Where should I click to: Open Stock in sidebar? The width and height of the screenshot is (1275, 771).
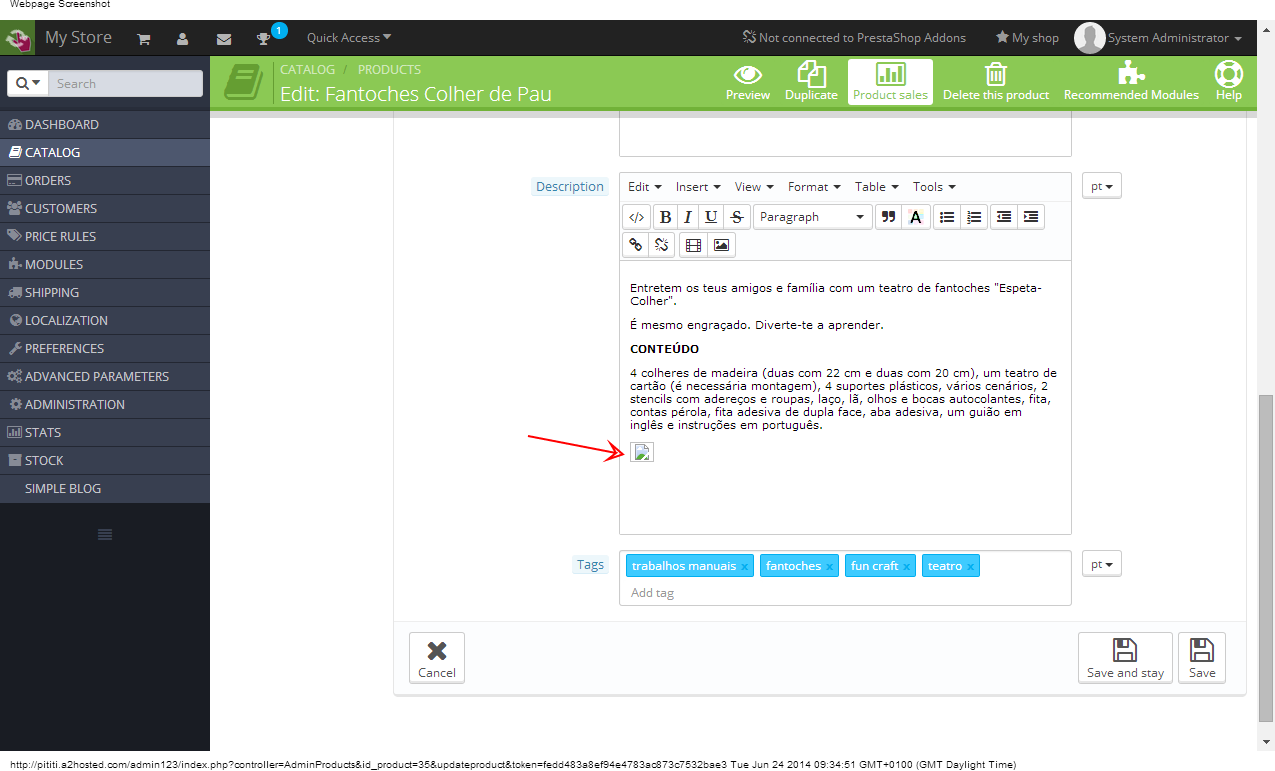pos(105,461)
